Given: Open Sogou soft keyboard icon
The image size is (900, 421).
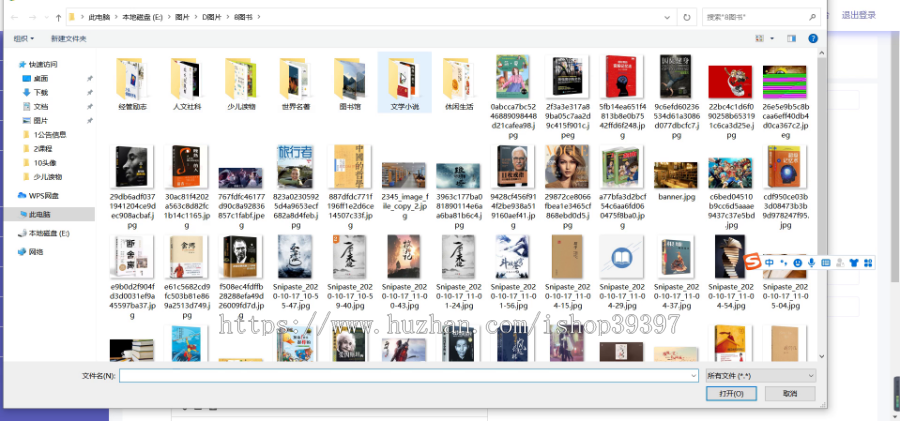Looking at the screenshot, I should tap(825, 262).
